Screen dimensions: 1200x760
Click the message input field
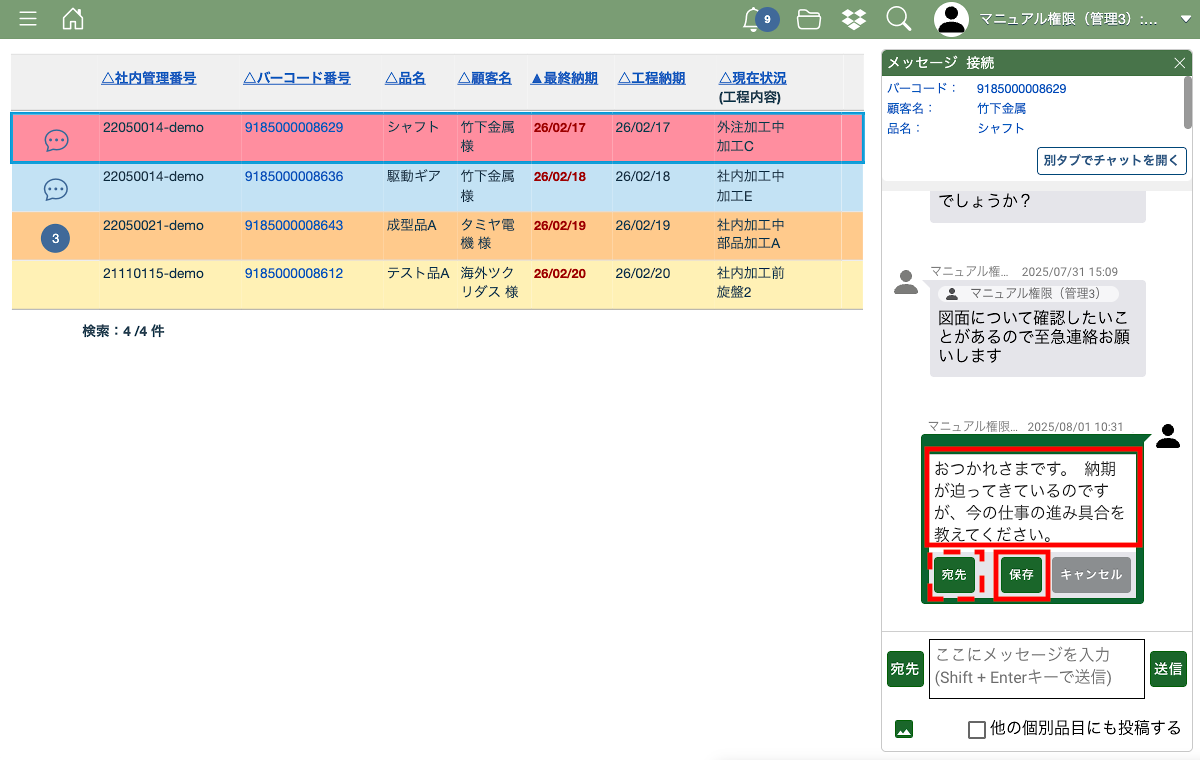point(1036,668)
